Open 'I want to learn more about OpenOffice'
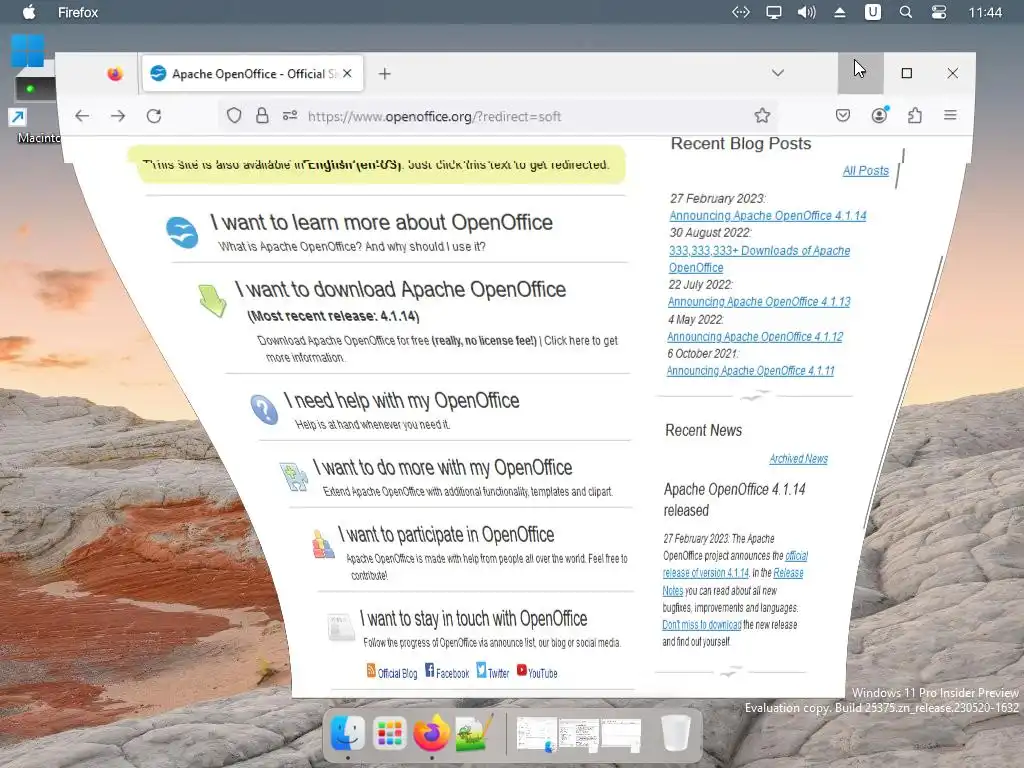This screenshot has height=768, width=1024. pyautogui.click(x=381, y=223)
